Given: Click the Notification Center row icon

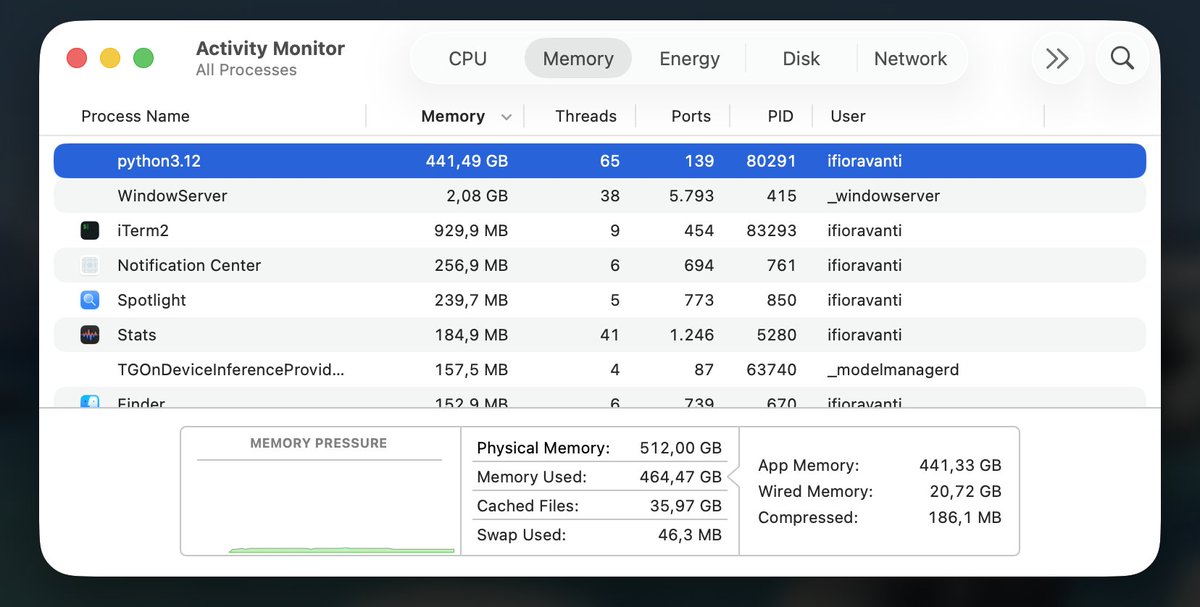Looking at the screenshot, I should click(x=90, y=265).
